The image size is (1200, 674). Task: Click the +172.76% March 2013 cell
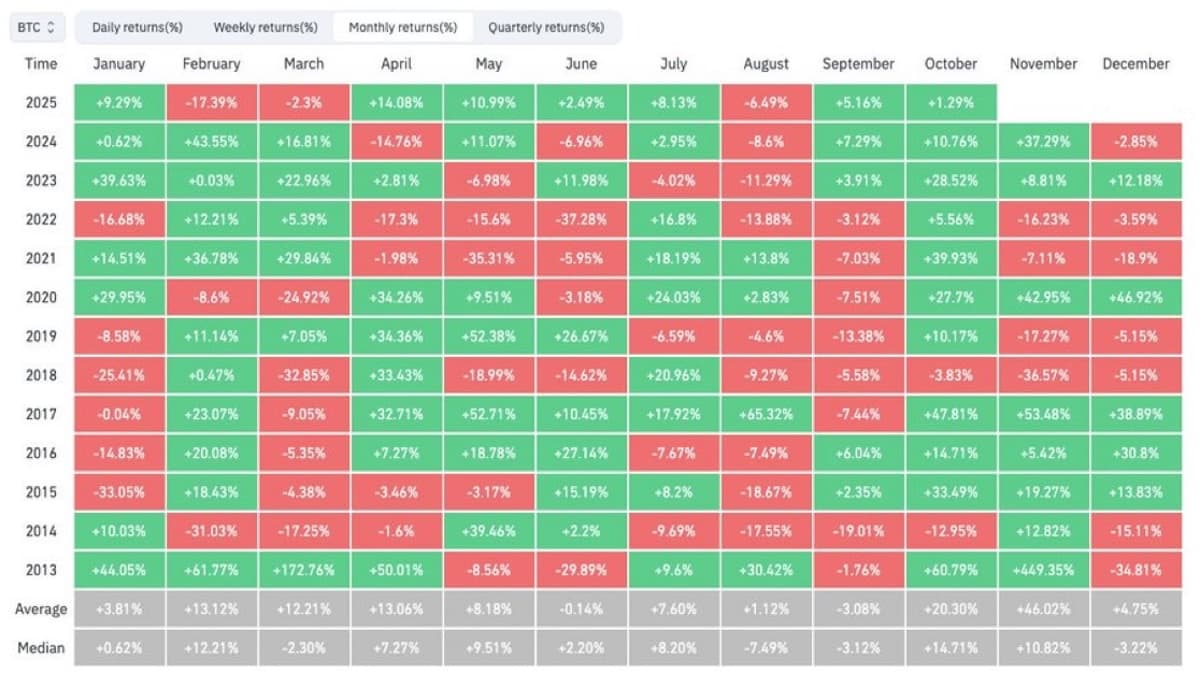point(304,569)
